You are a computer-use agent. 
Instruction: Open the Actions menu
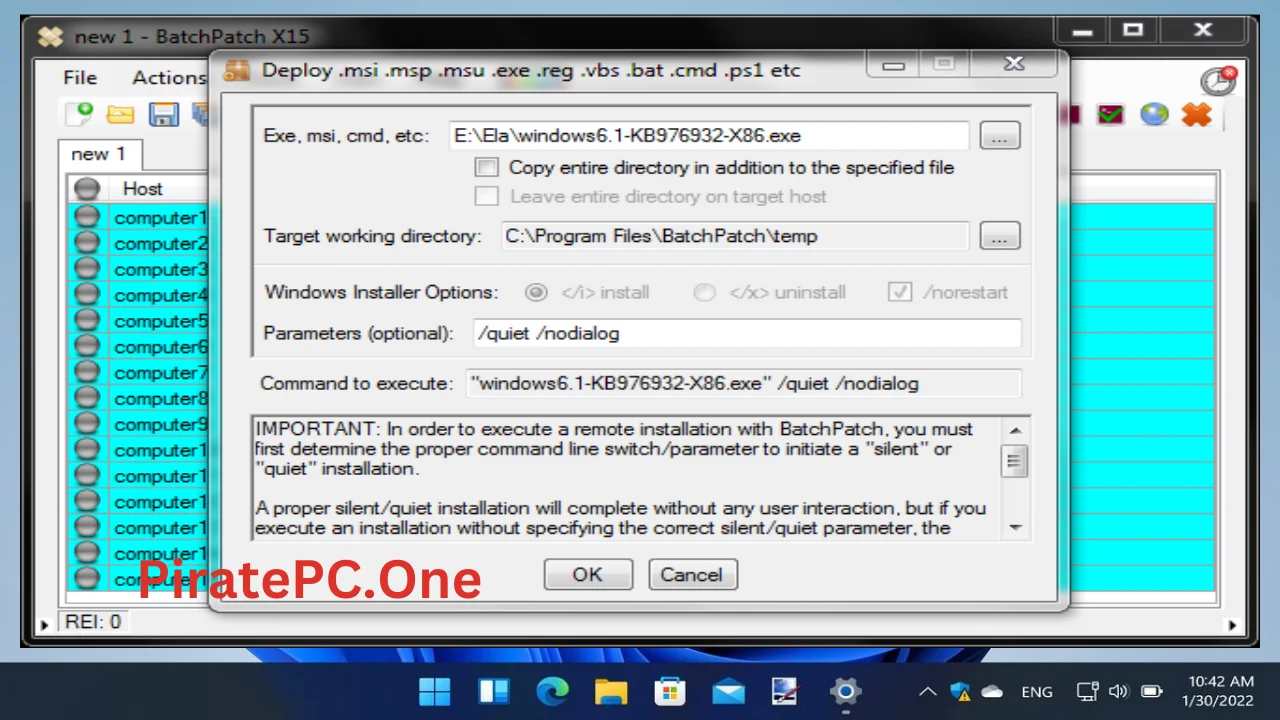(169, 77)
